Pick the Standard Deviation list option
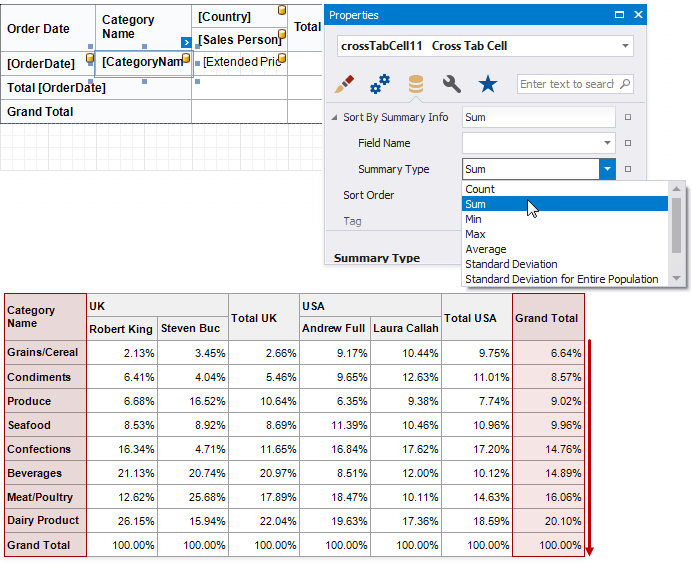This screenshot has width=692, height=563. pos(511,264)
